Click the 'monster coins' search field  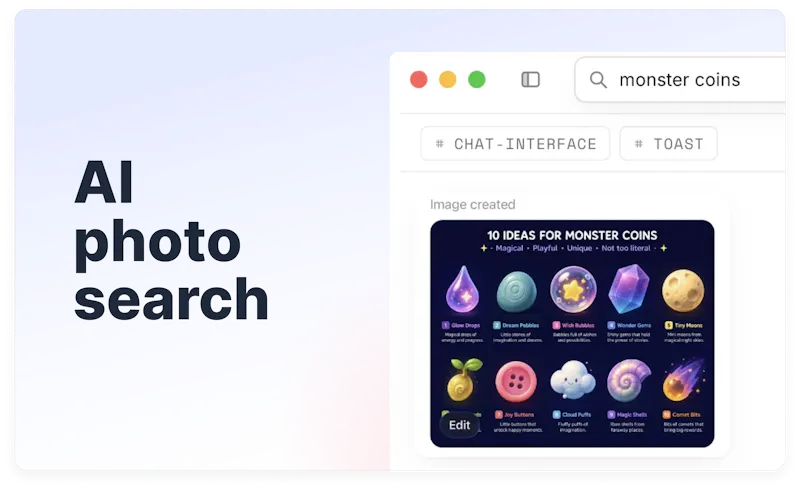pos(680,80)
